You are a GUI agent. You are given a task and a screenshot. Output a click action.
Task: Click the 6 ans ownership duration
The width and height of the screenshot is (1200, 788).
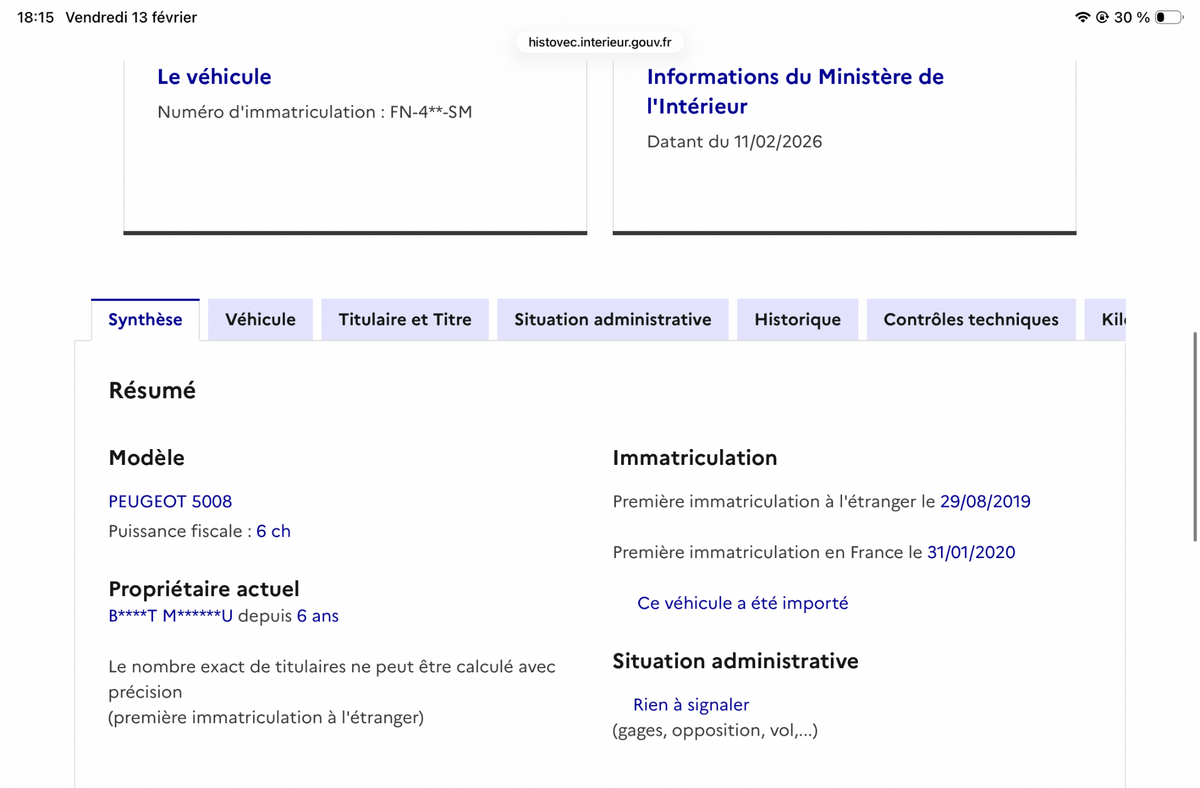[x=318, y=616]
